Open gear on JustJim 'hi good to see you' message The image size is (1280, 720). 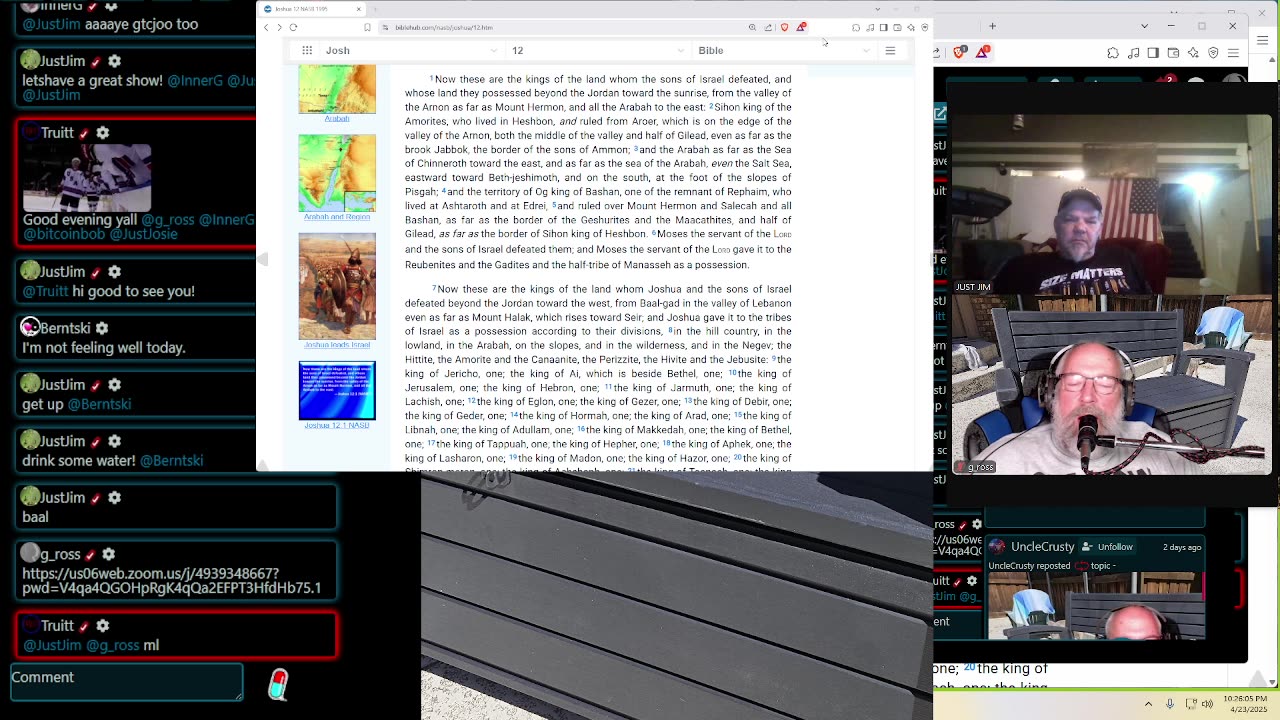114,272
